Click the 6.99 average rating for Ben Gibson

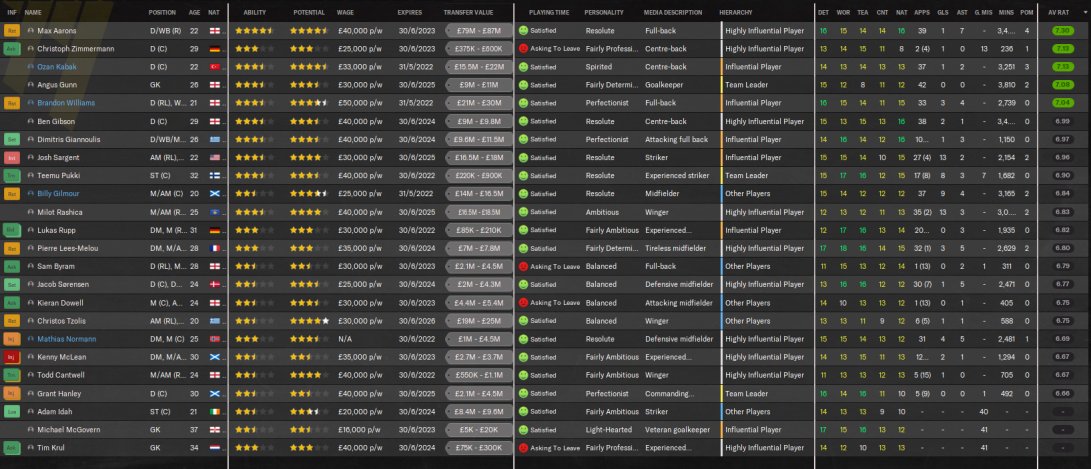point(1062,121)
